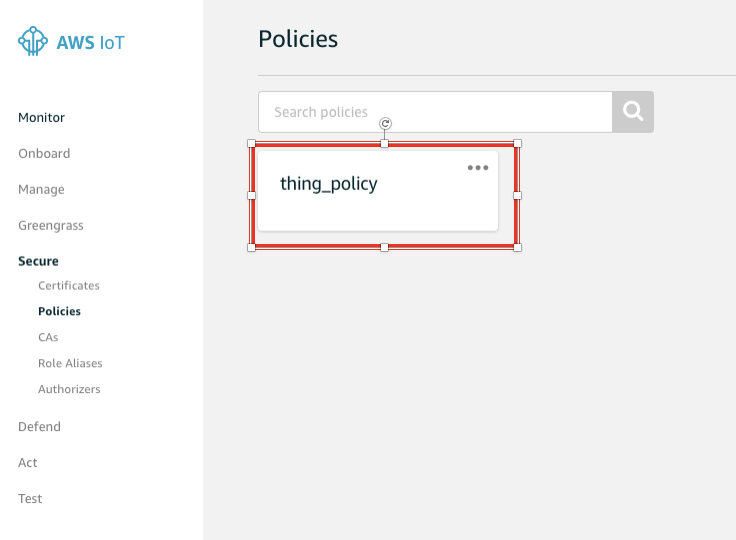
Task: Click the rotation handle above the red box
Action: pyautogui.click(x=385, y=123)
